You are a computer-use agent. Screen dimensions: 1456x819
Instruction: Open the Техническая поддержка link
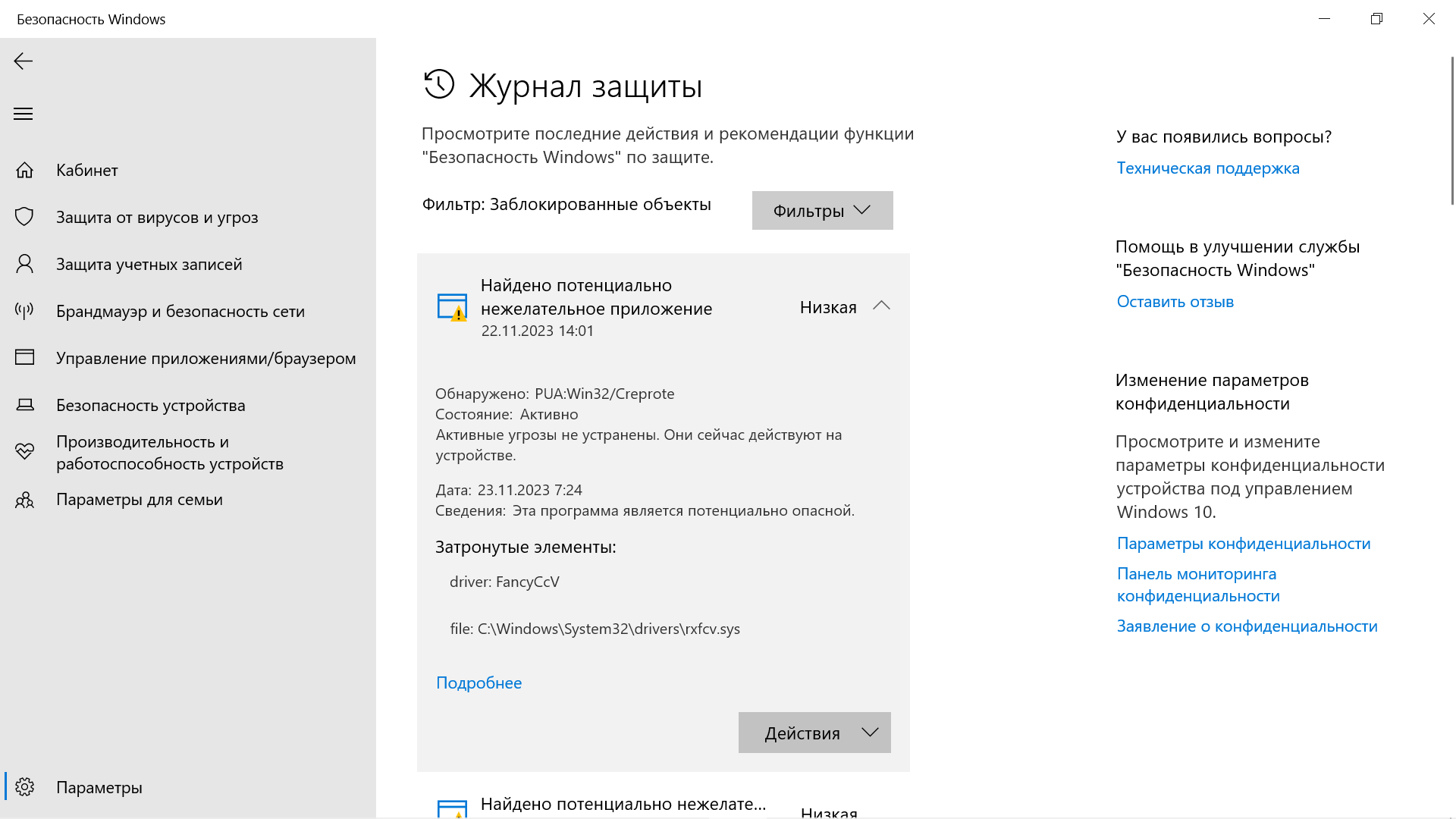(x=1207, y=168)
